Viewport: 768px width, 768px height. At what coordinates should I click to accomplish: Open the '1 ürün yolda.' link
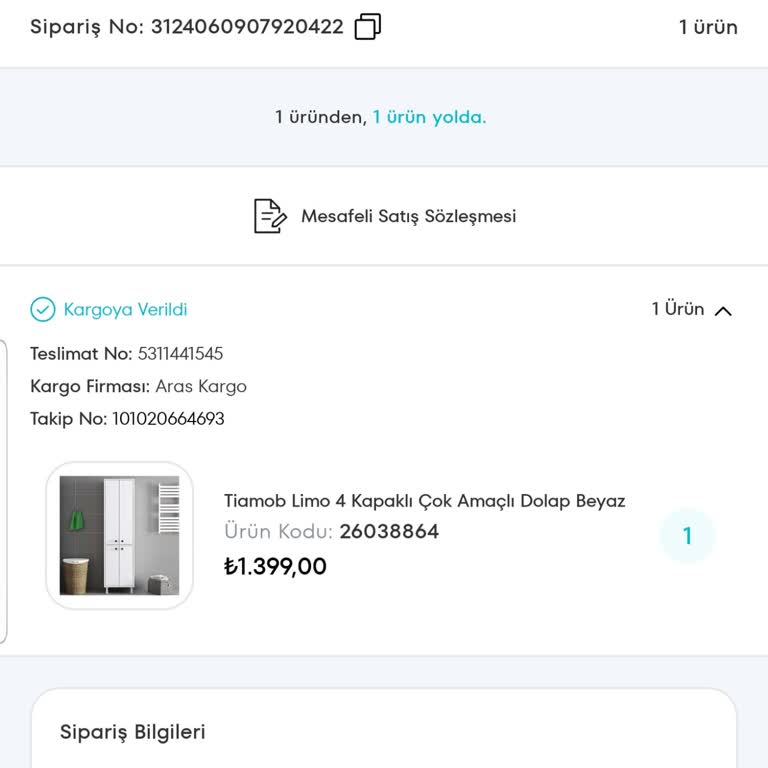[x=429, y=117]
